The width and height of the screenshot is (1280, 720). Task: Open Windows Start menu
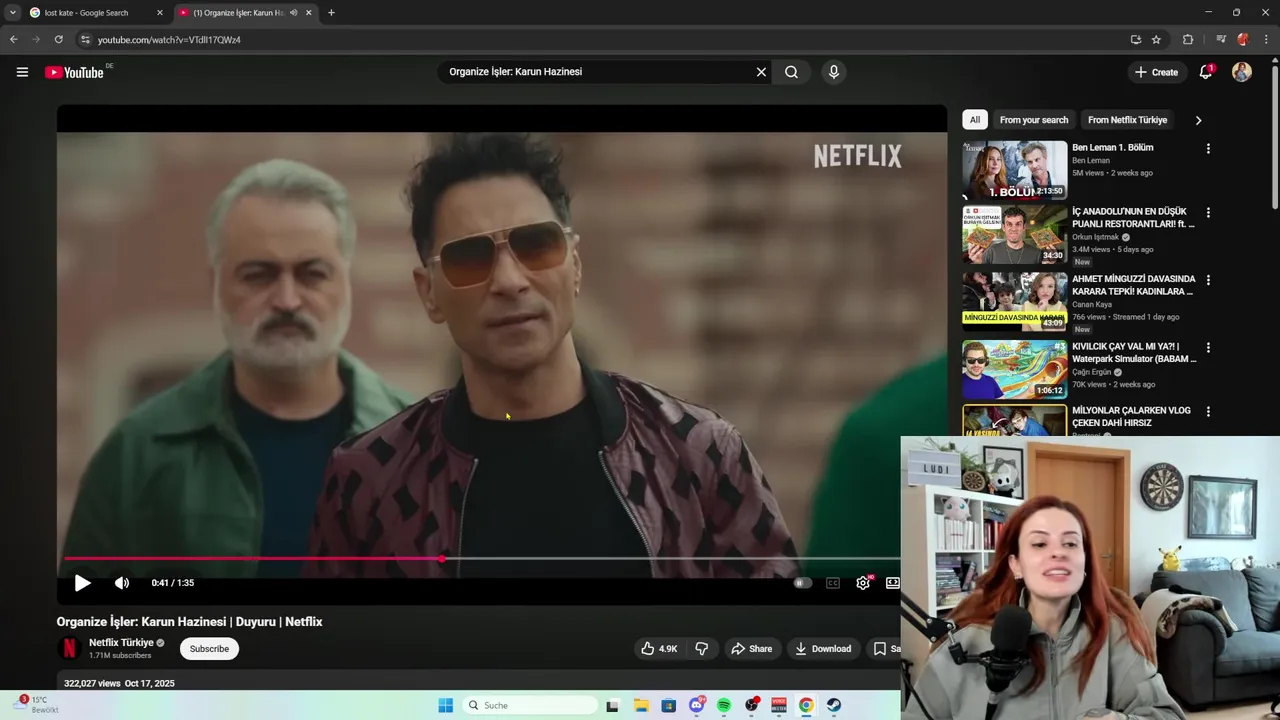[446, 705]
